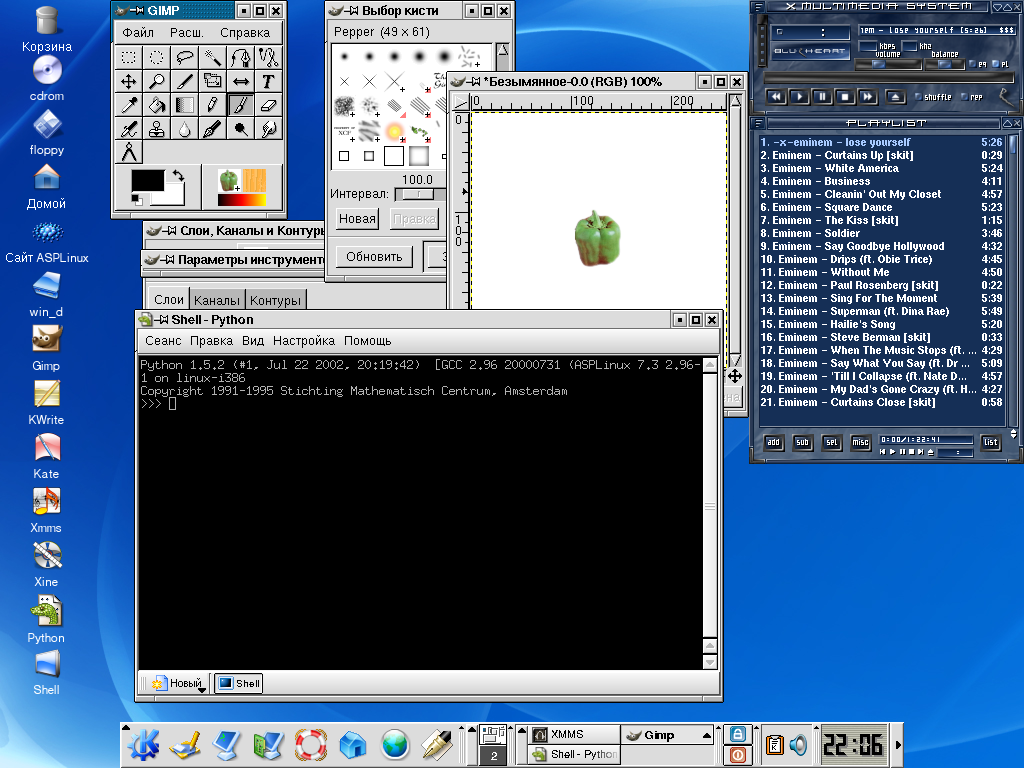Viewport: 1024px width, 768px height.
Task: Open the Playlist window menu button
Action: [758, 123]
